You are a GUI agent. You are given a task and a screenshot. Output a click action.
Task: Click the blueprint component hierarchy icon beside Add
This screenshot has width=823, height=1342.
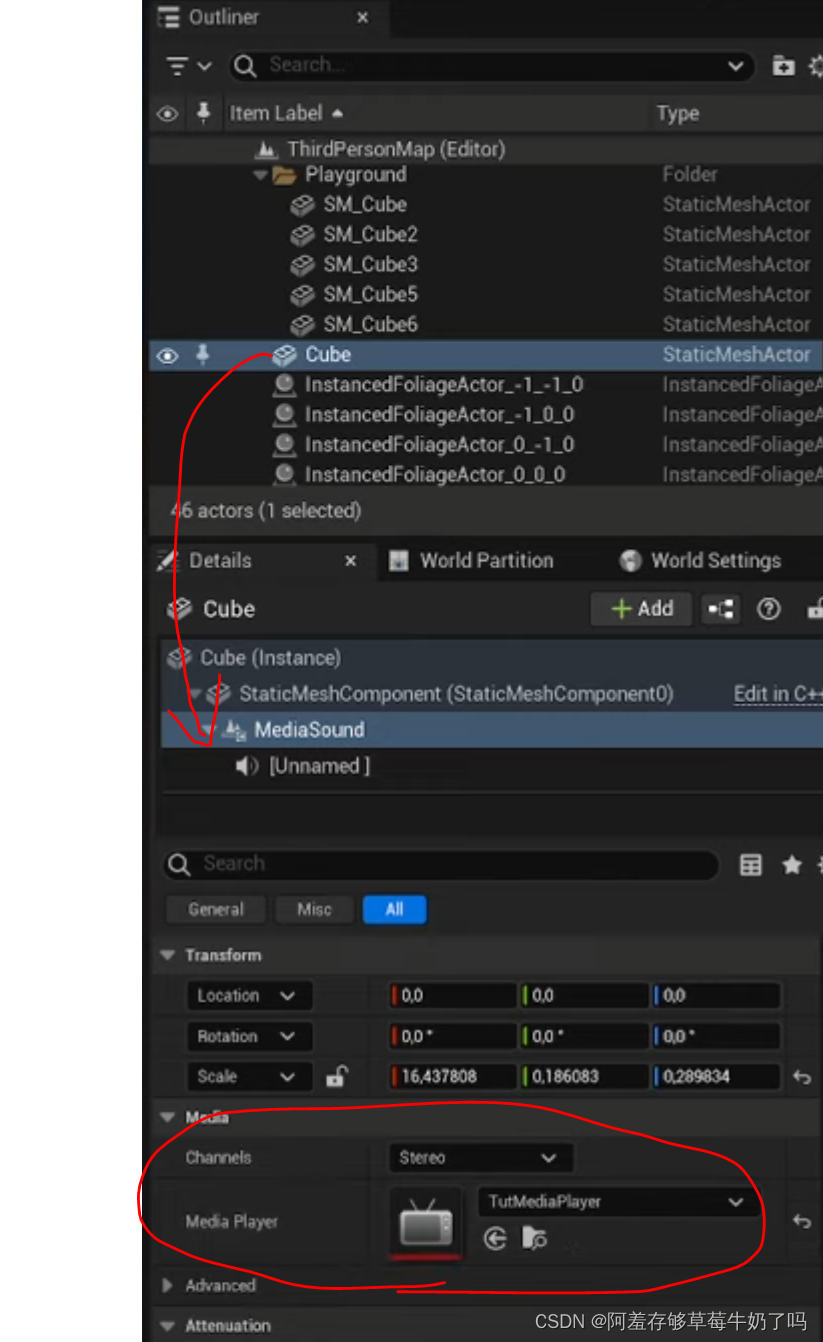coord(720,609)
